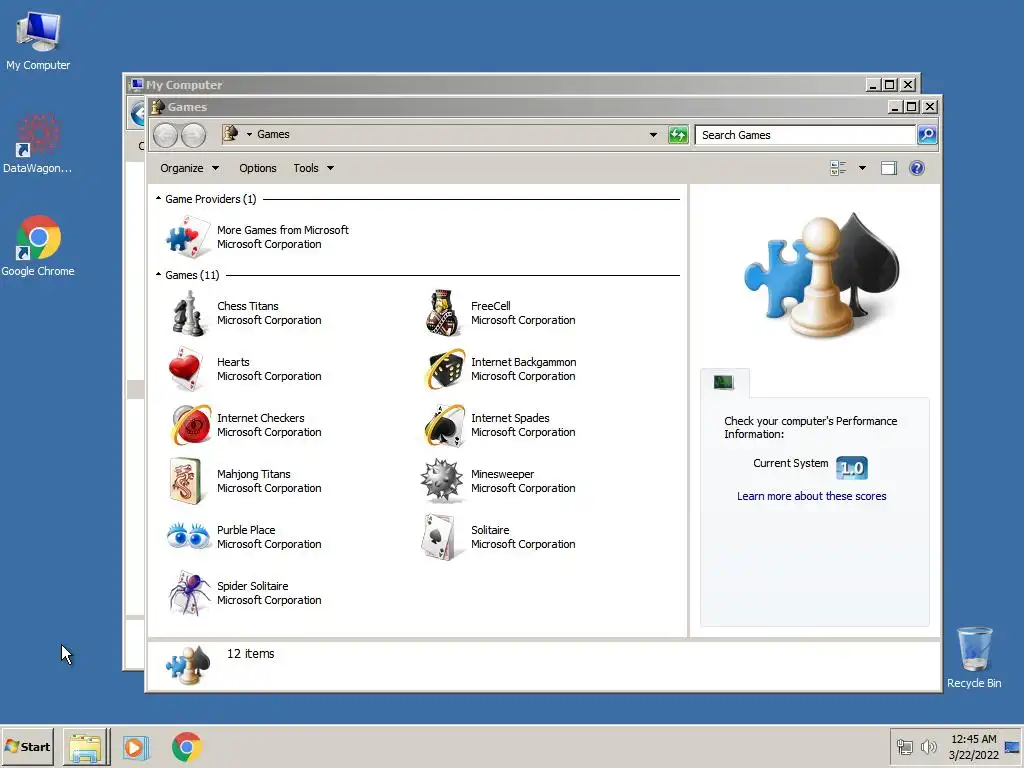Click the My Computer window title bar
This screenshot has height=768, width=1024.
(496, 85)
